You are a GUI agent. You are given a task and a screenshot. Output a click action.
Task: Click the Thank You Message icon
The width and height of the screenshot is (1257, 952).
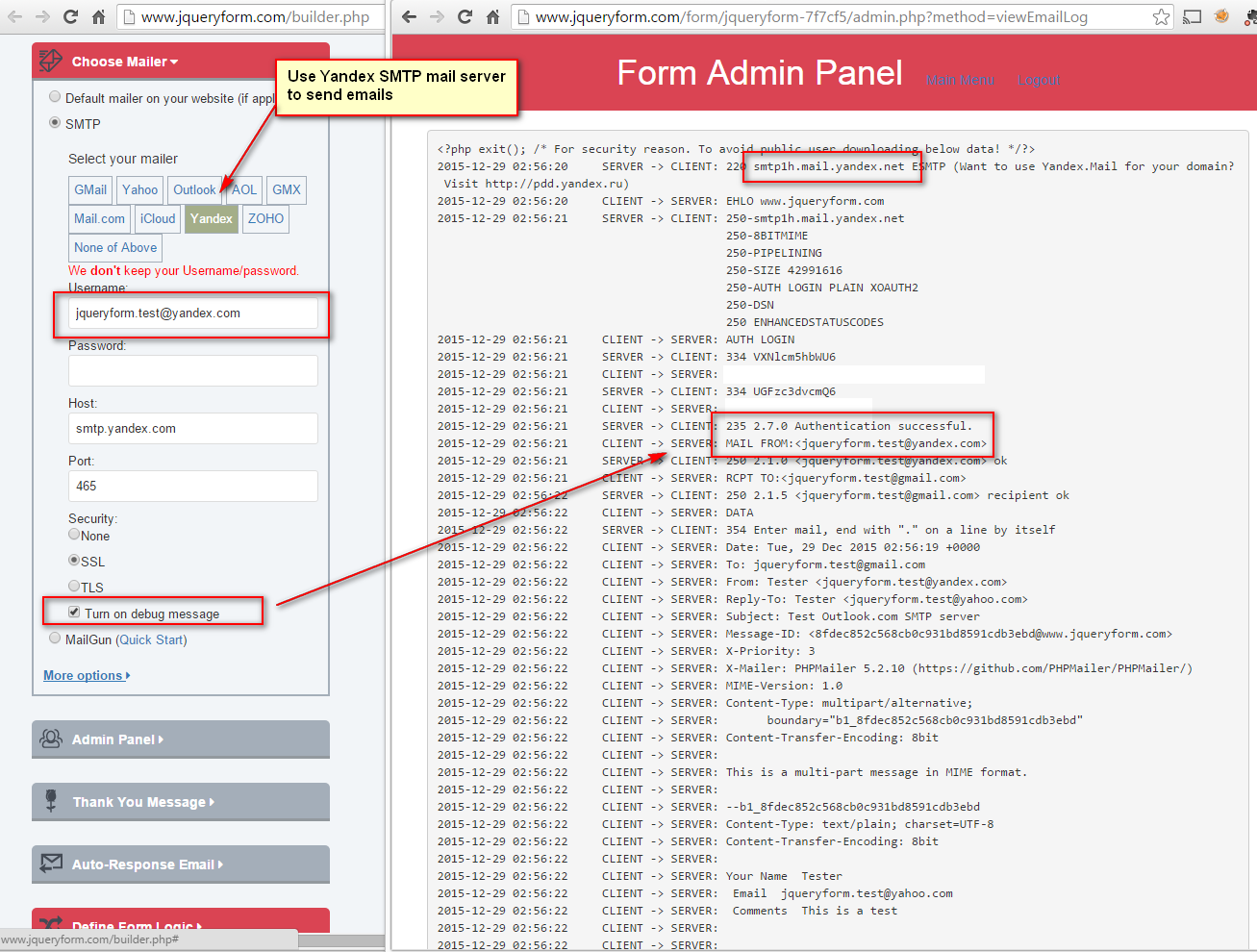(x=51, y=800)
